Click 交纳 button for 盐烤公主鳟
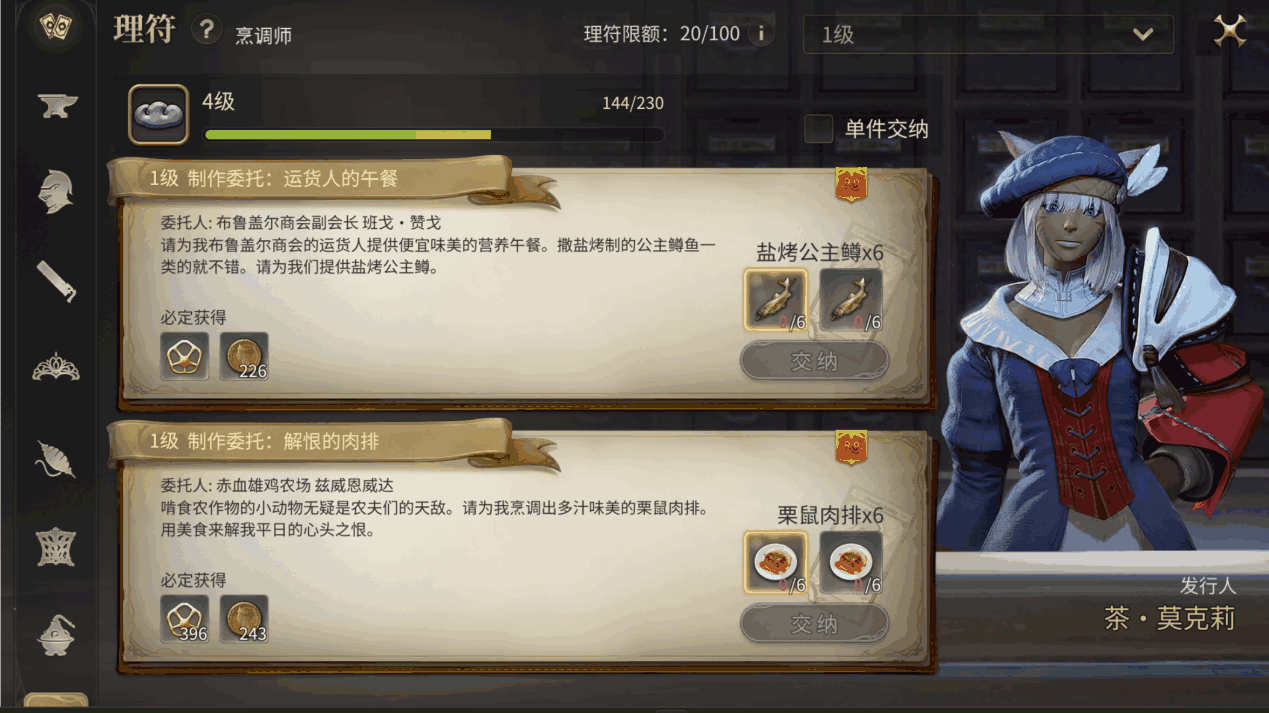1269x713 pixels. 814,361
